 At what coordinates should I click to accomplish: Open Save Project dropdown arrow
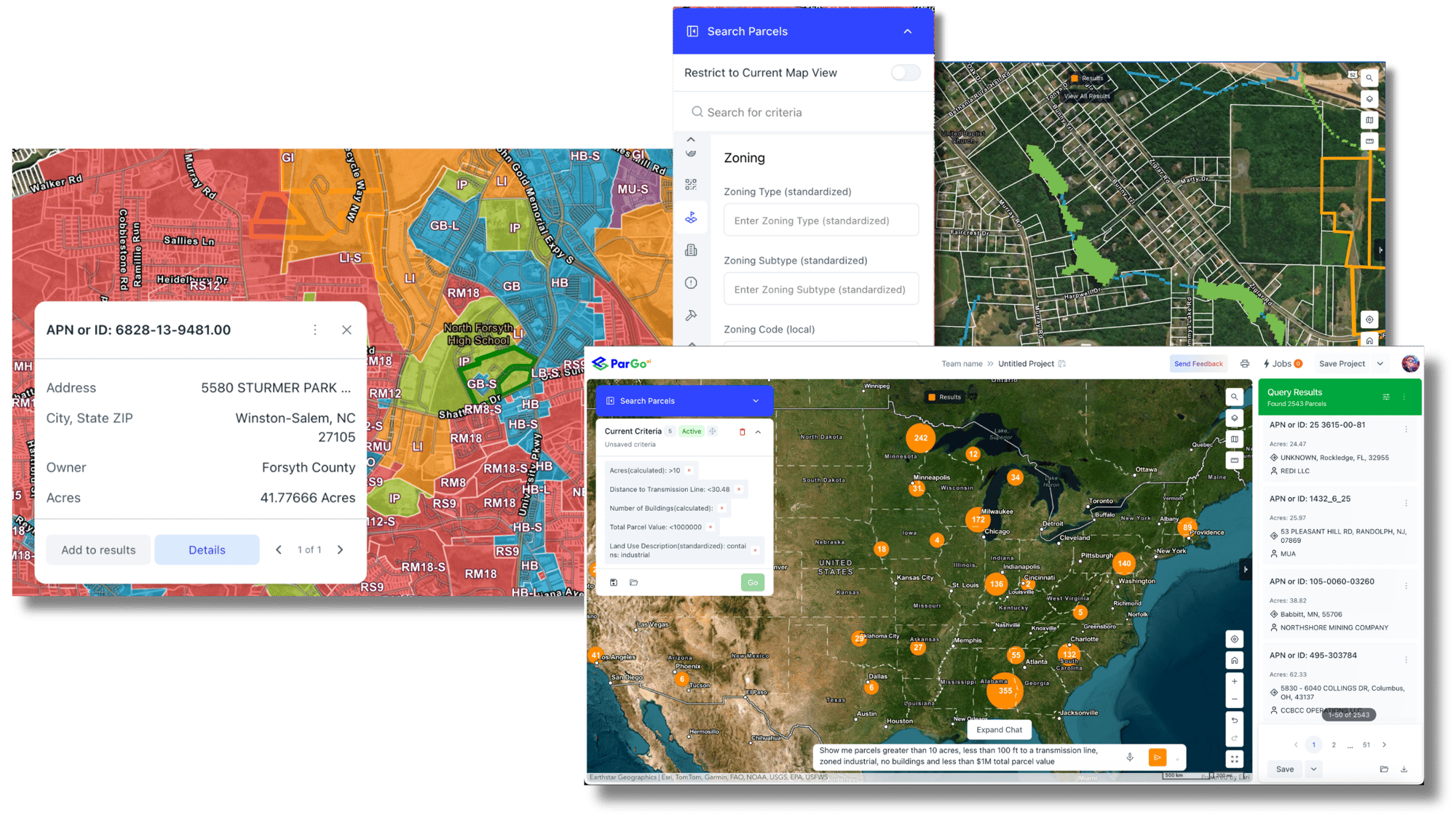tap(1380, 364)
